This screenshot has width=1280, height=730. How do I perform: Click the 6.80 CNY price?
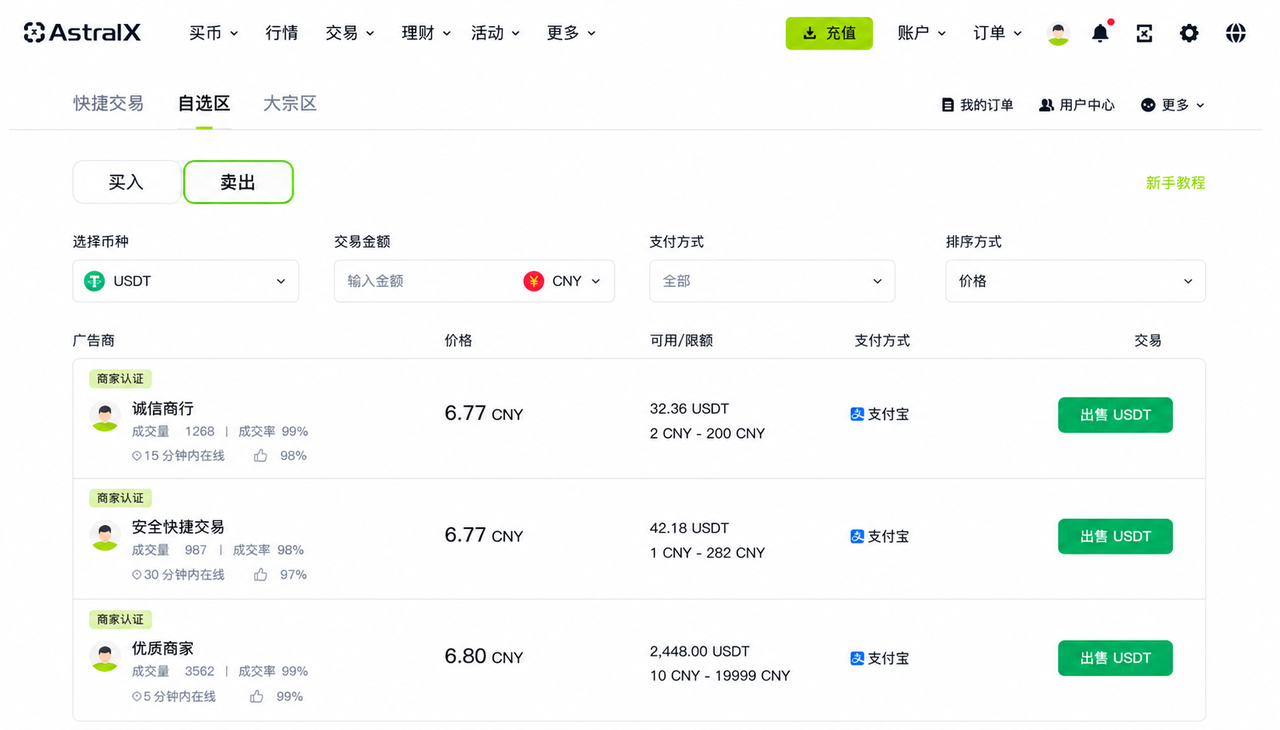tap(484, 657)
